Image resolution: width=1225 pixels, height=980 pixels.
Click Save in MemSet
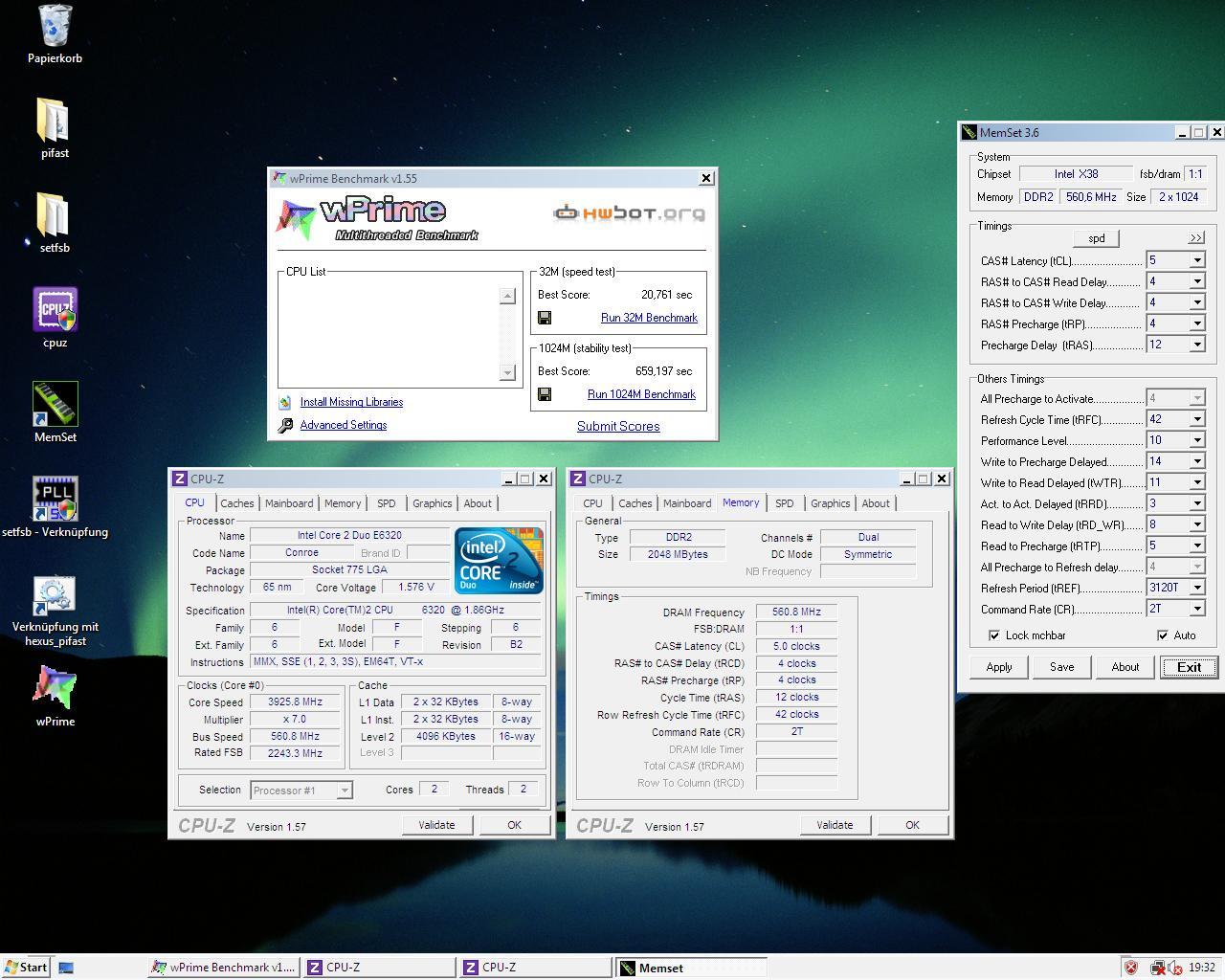coord(1061,667)
